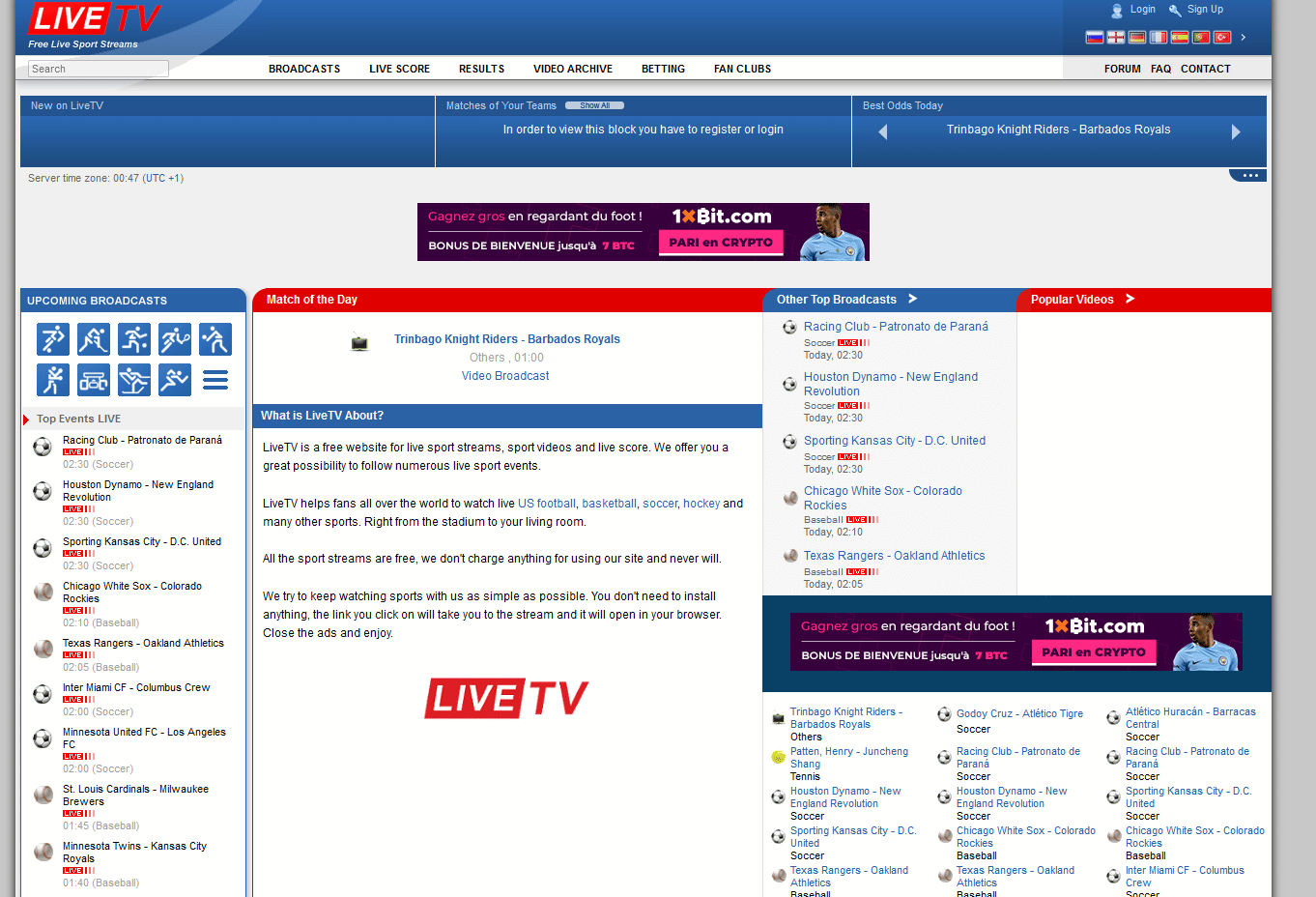Switch language with the German flag
Screen dimensions: 1316x897
pyautogui.click(x=1137, y=38)
